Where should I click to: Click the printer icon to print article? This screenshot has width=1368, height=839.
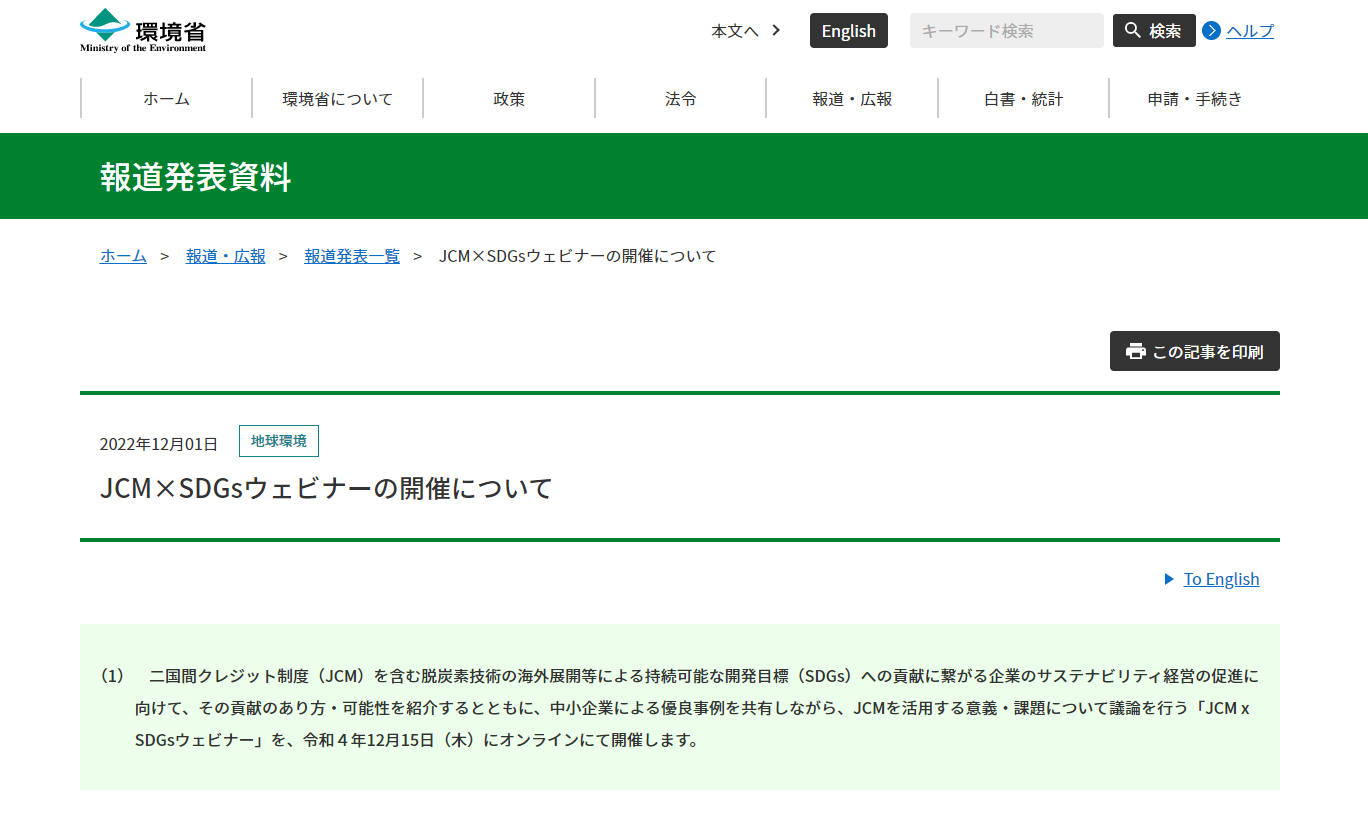(x=1135, y=351)
